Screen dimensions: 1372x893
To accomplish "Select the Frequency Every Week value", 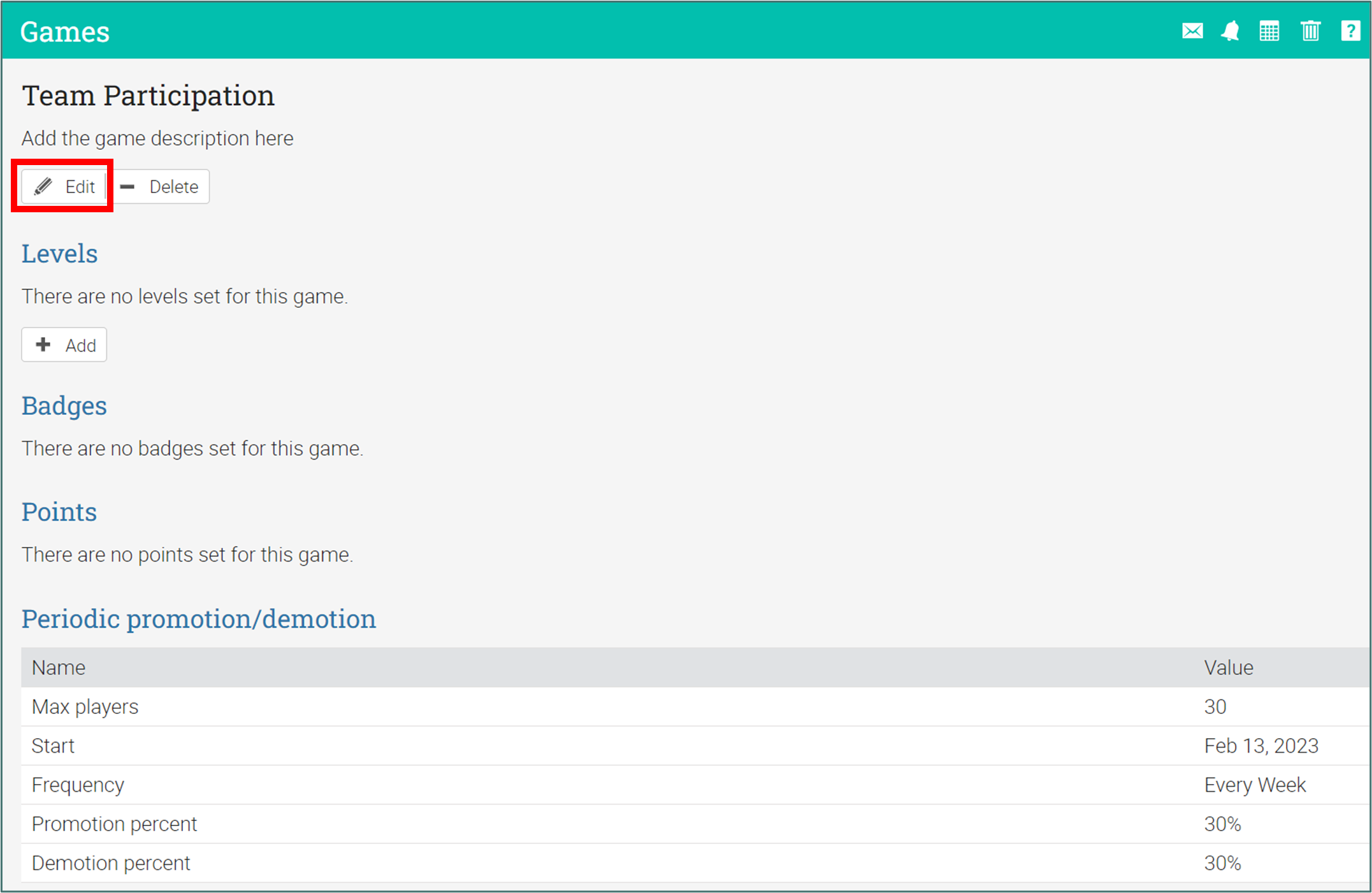I will 1254,785.
